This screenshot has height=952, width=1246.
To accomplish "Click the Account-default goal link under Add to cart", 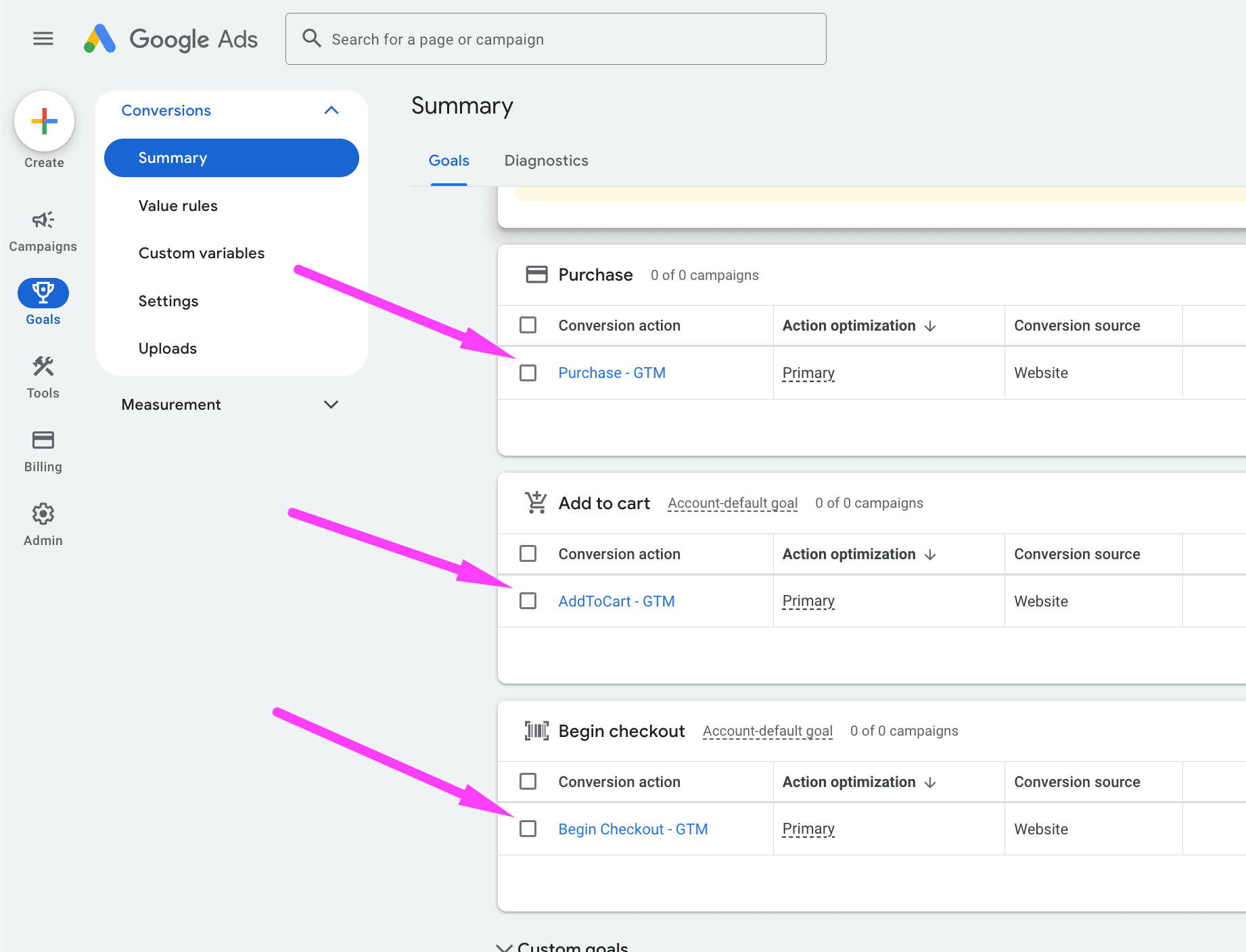I will click(732, 503).
